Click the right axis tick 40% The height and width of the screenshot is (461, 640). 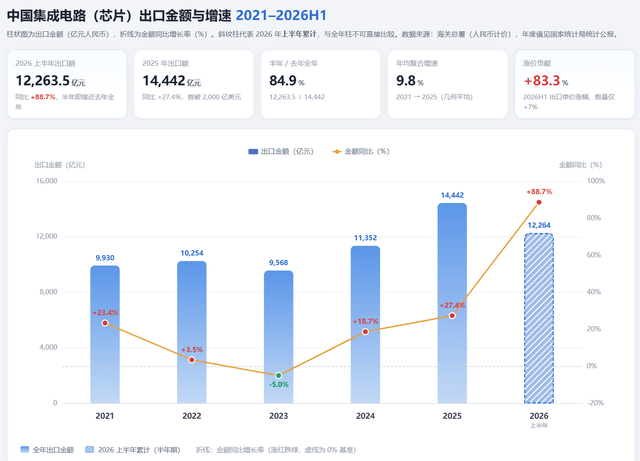pos(594,292)
